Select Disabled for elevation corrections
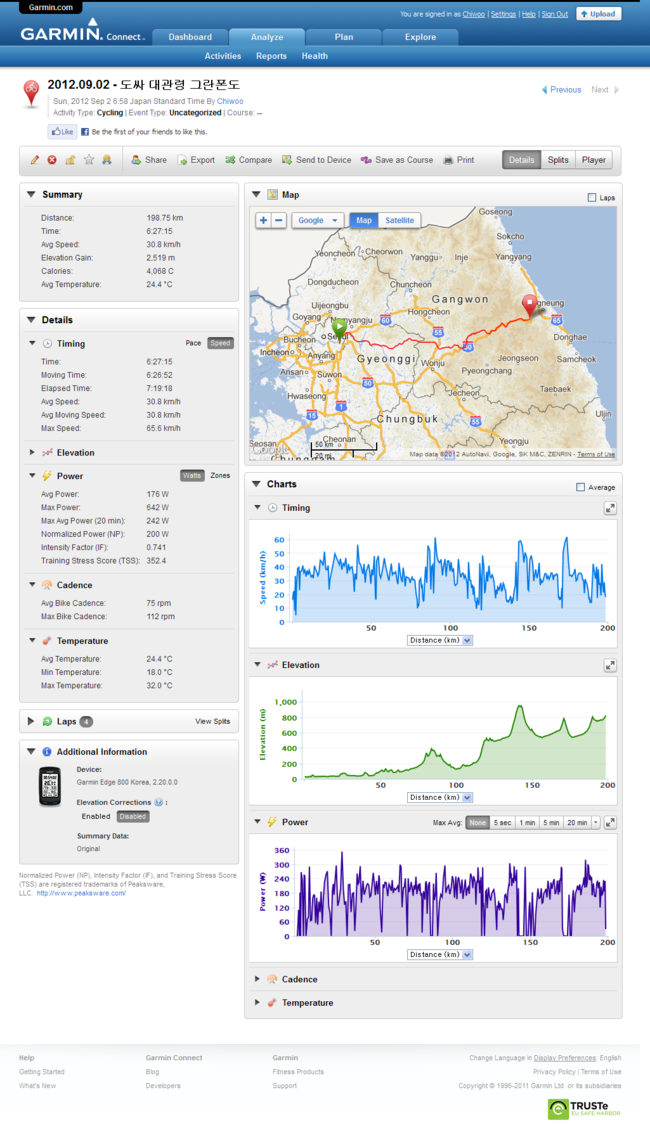The height and width of the screenshot is (1142, 650). pos(133,816)
